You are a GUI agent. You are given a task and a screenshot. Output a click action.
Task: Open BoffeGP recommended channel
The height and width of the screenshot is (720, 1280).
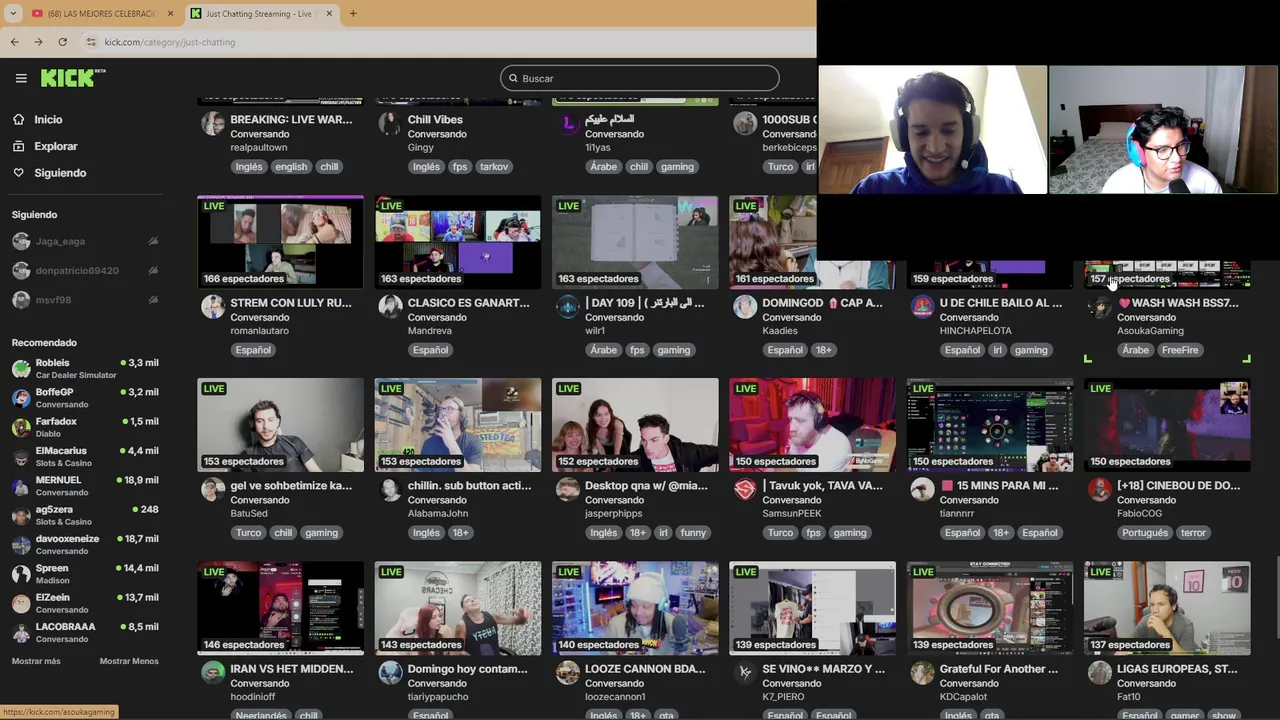(85, 397)
